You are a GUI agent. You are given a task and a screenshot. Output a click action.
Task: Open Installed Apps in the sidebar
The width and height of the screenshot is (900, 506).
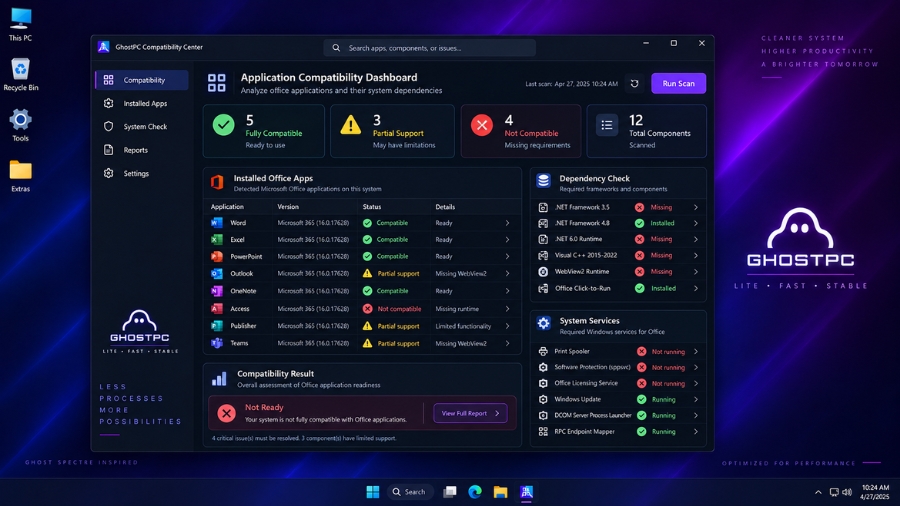tap(142, 103)
